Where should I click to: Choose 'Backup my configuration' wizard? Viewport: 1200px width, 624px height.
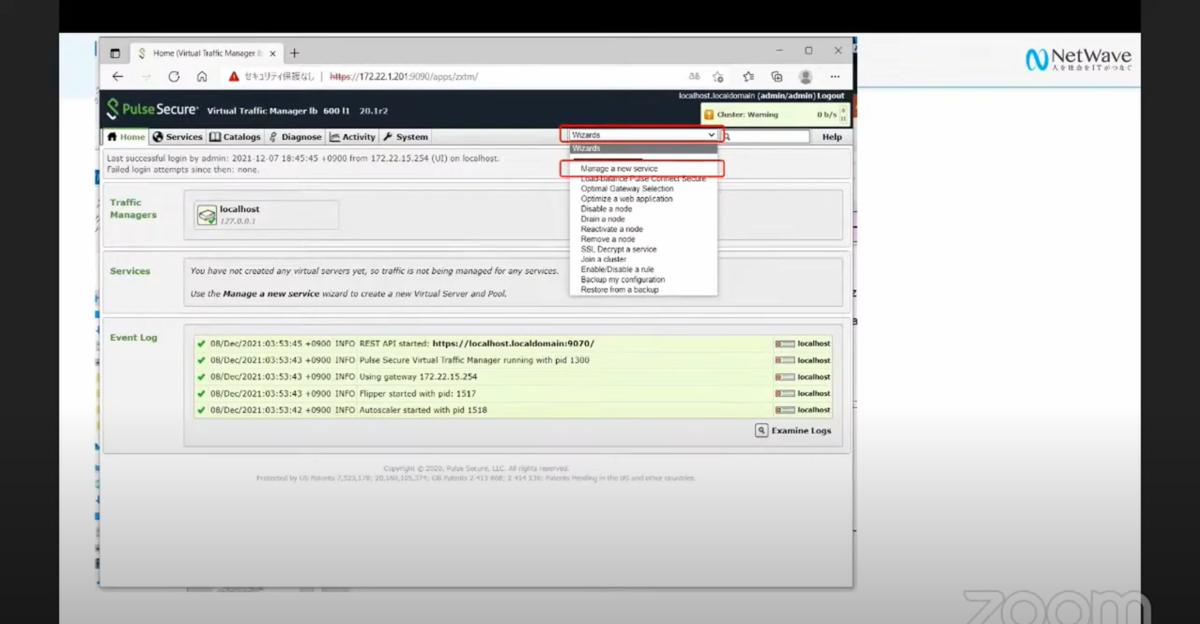click(x=622, y=280)
